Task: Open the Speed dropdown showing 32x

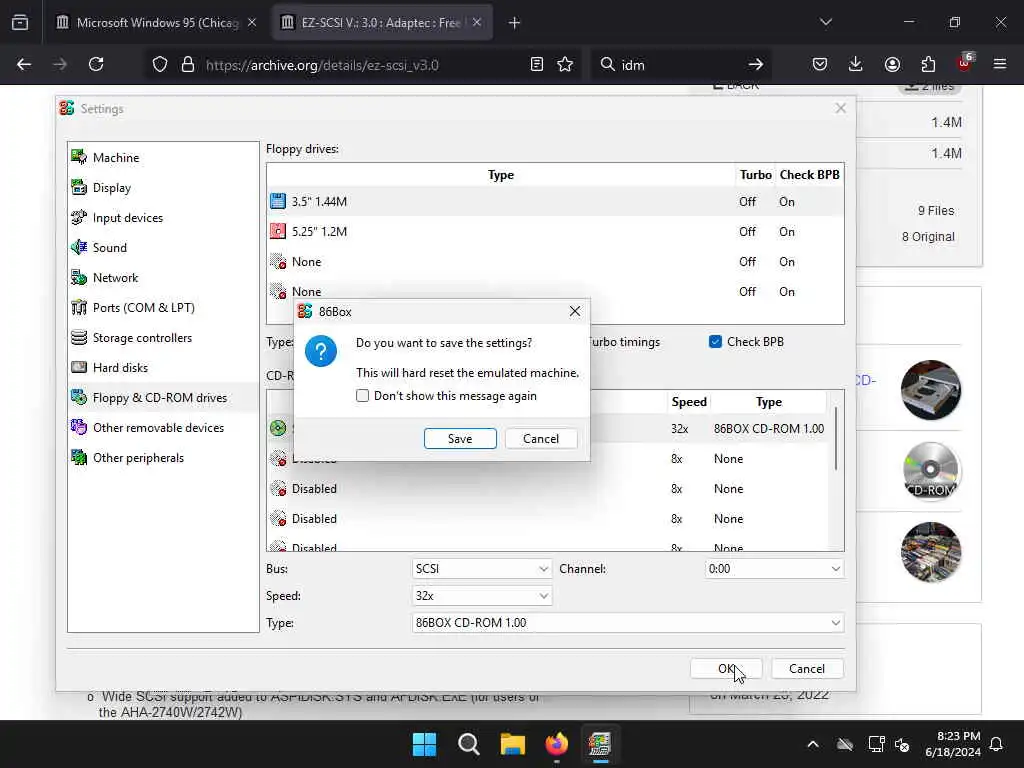Action: click(482, 596)
